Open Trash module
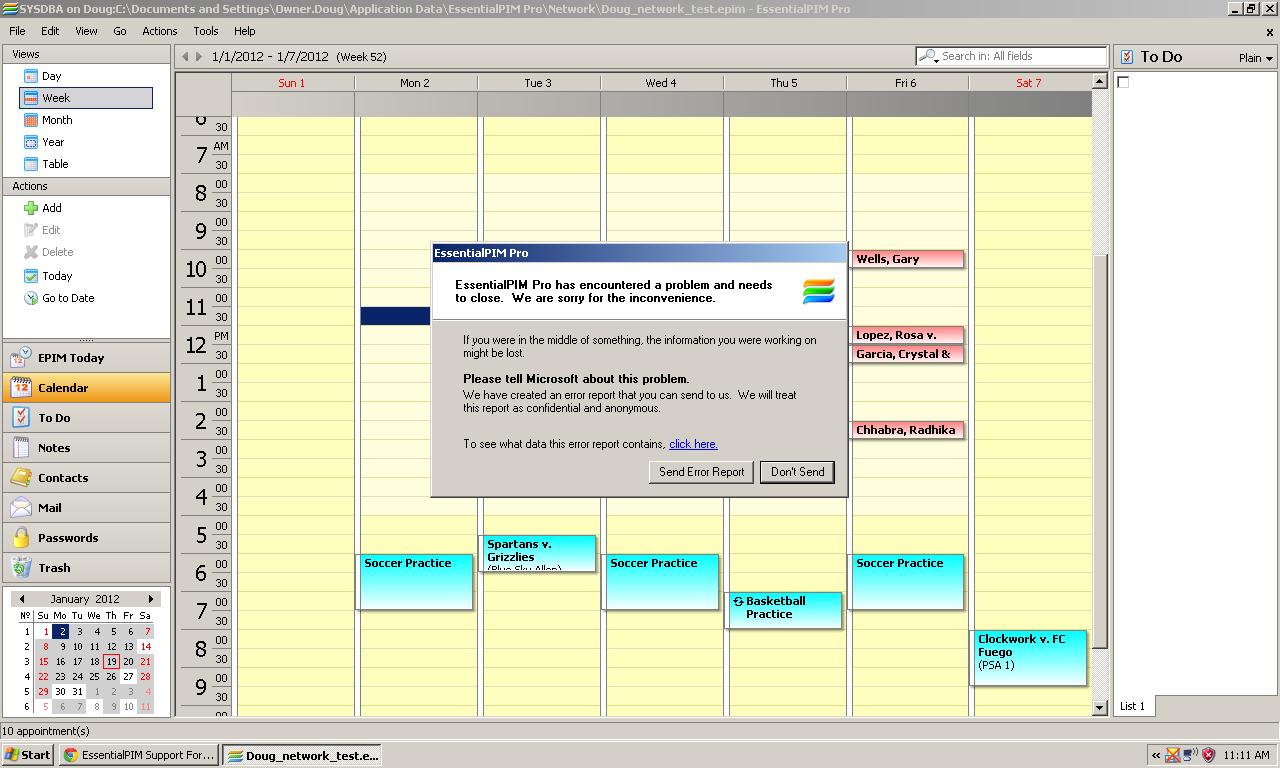Screen dimensions: 1280x768 click(x=86, y=568)
